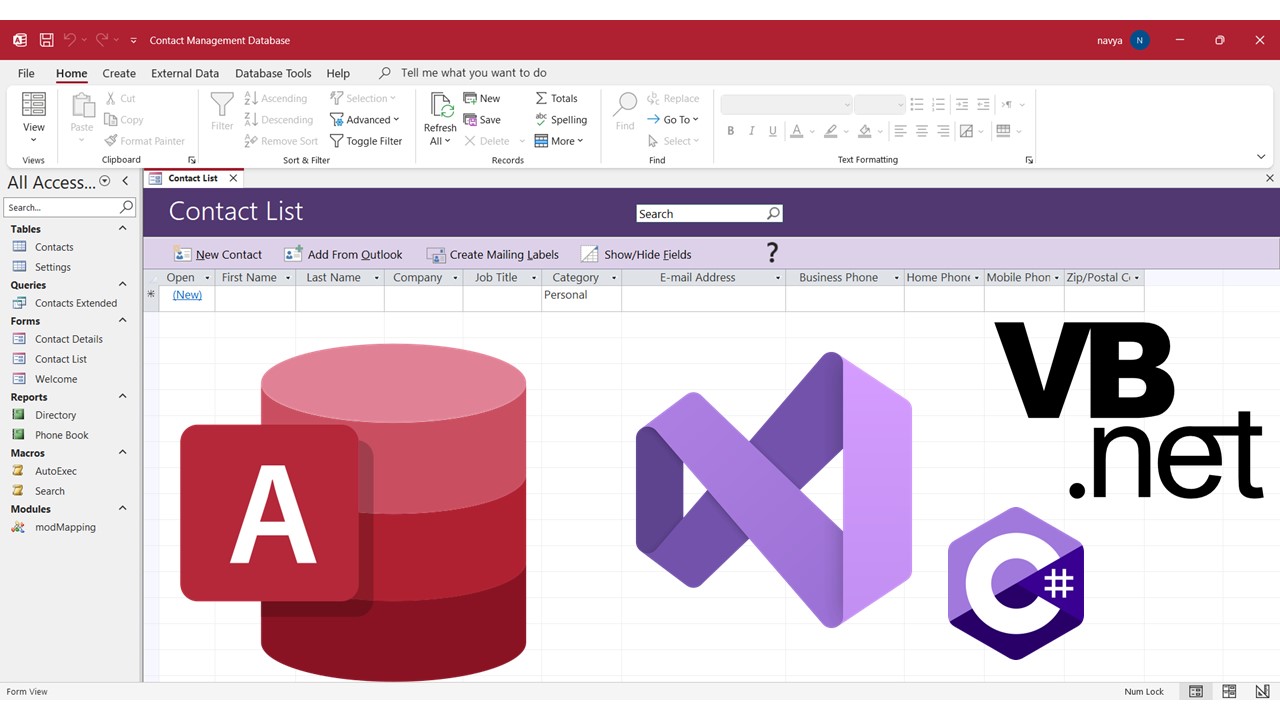The width and height of the screenshot is (1280, 720).
Task: Switch to Form View icon in status bar
Action: click(1195, 692)
